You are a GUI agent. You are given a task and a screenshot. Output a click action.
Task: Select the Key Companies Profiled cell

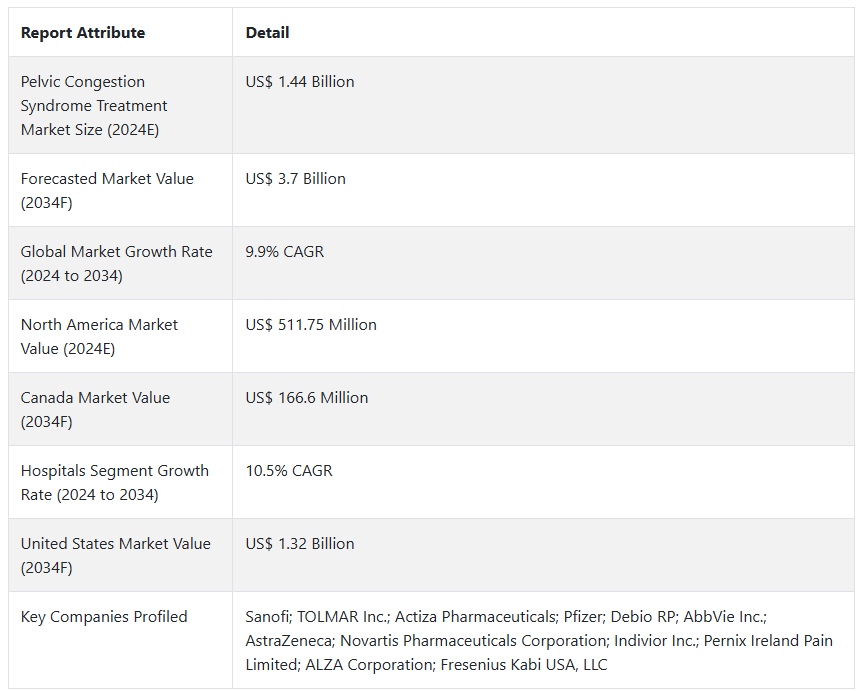click(104, 617)
